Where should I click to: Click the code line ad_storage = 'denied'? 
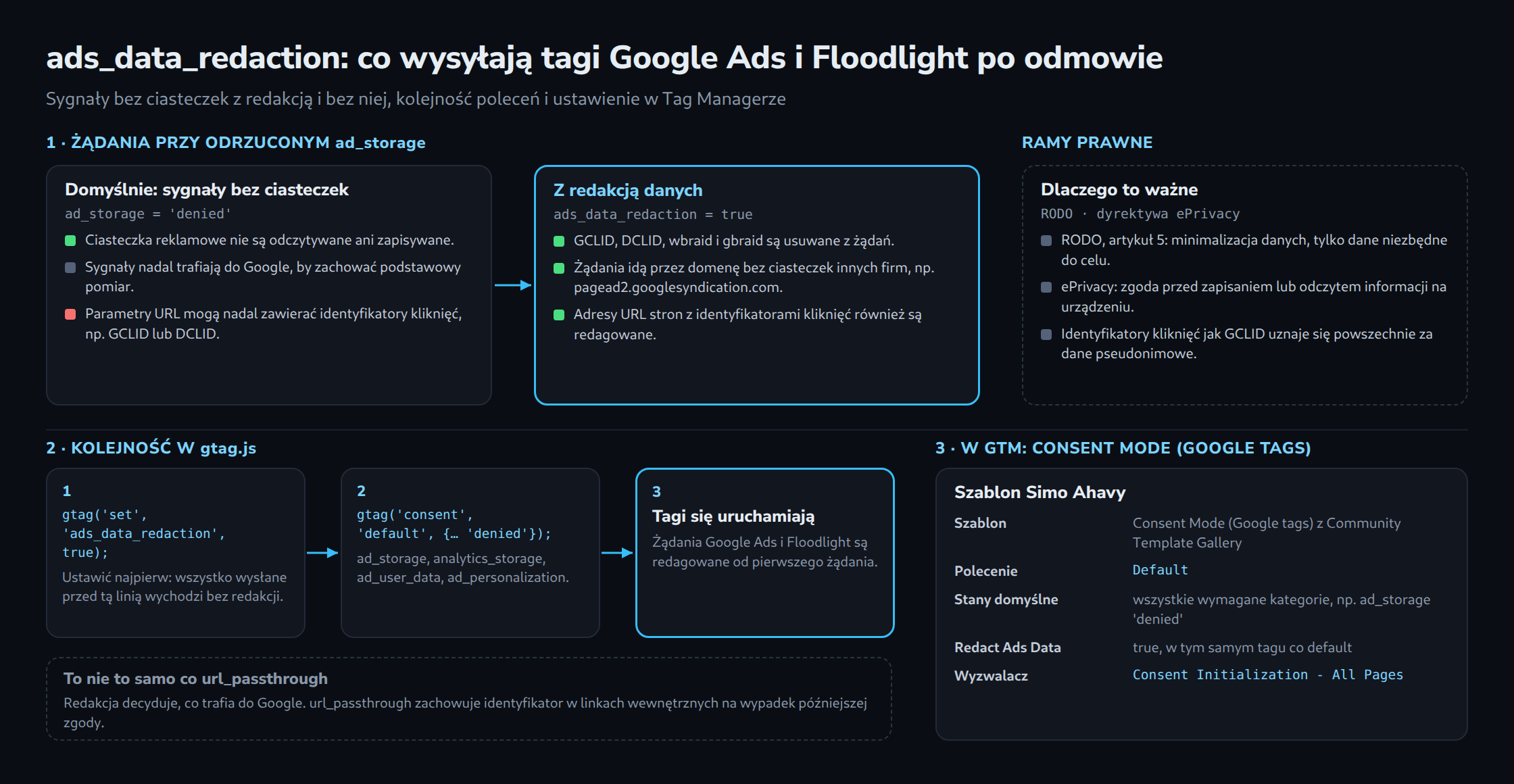pyautogui.click(x=148, y=214)
